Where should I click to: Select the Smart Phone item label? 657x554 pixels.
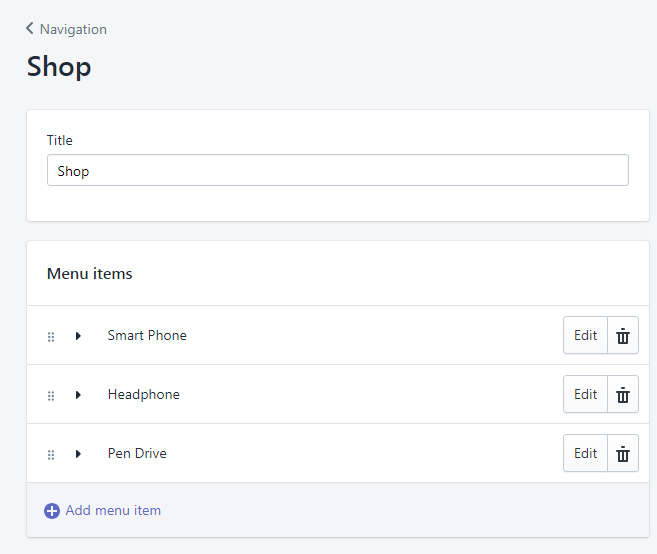pos(147,335)
